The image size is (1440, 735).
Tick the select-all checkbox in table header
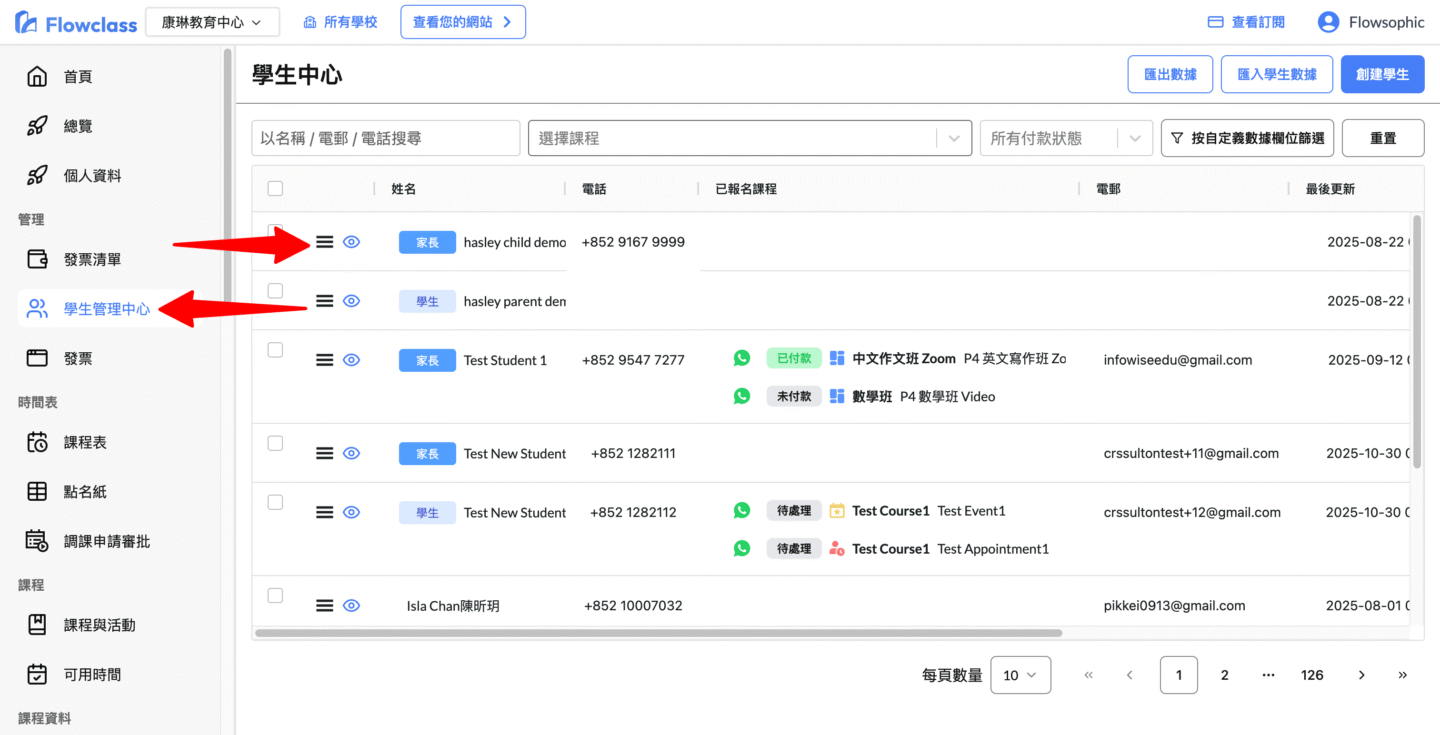(275, 188)
